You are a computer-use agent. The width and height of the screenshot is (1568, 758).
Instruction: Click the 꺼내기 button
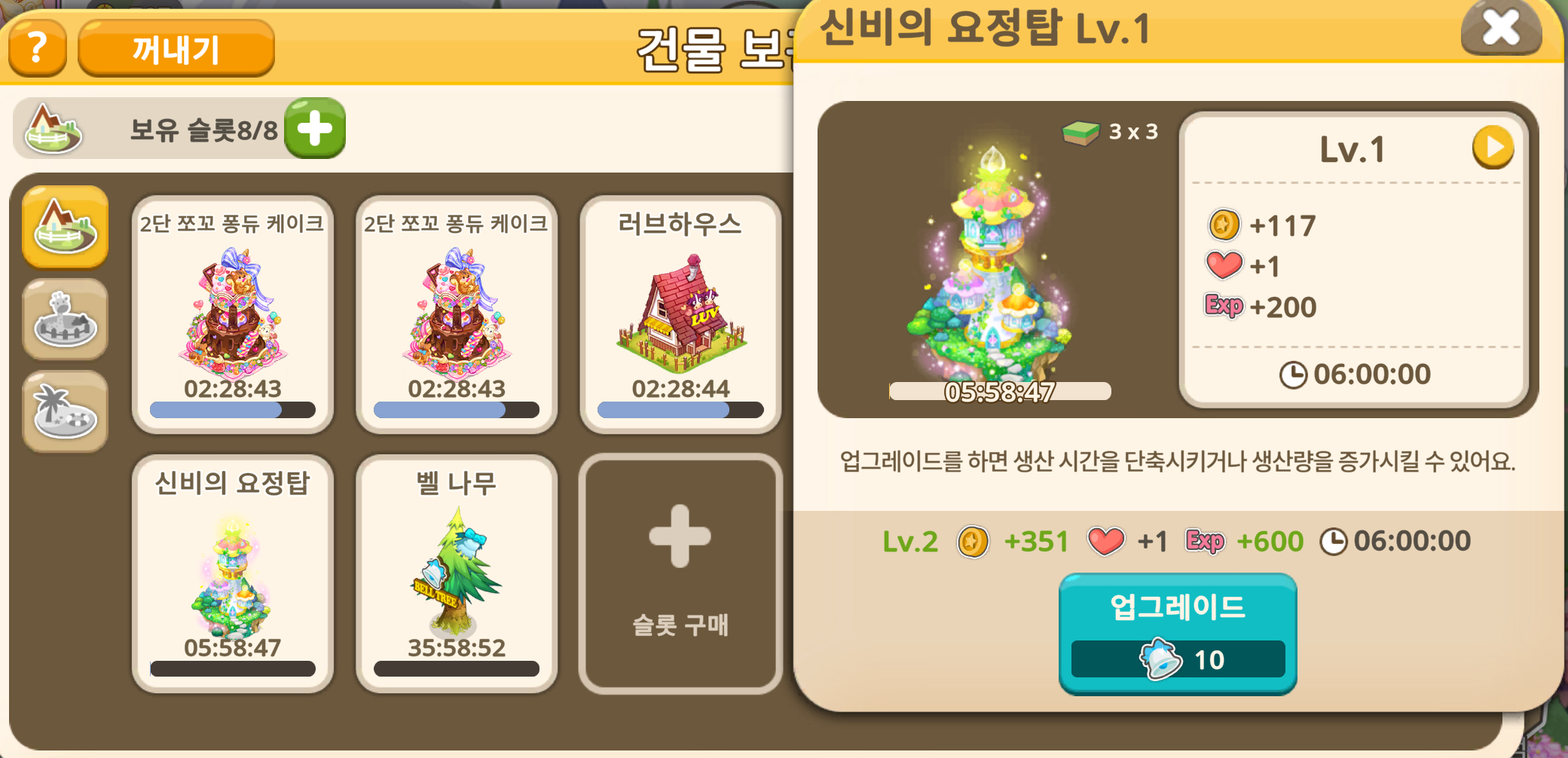coord(176,48)
